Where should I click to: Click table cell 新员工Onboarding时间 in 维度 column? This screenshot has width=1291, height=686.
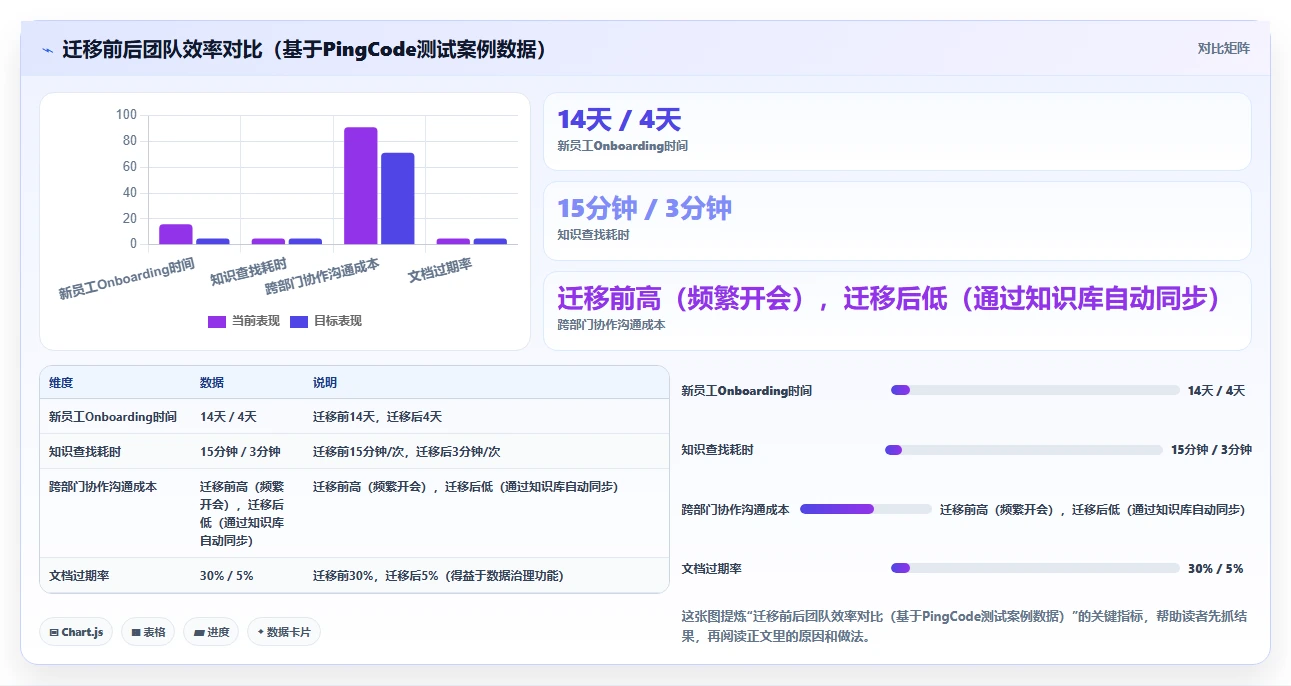click(113, 417)
